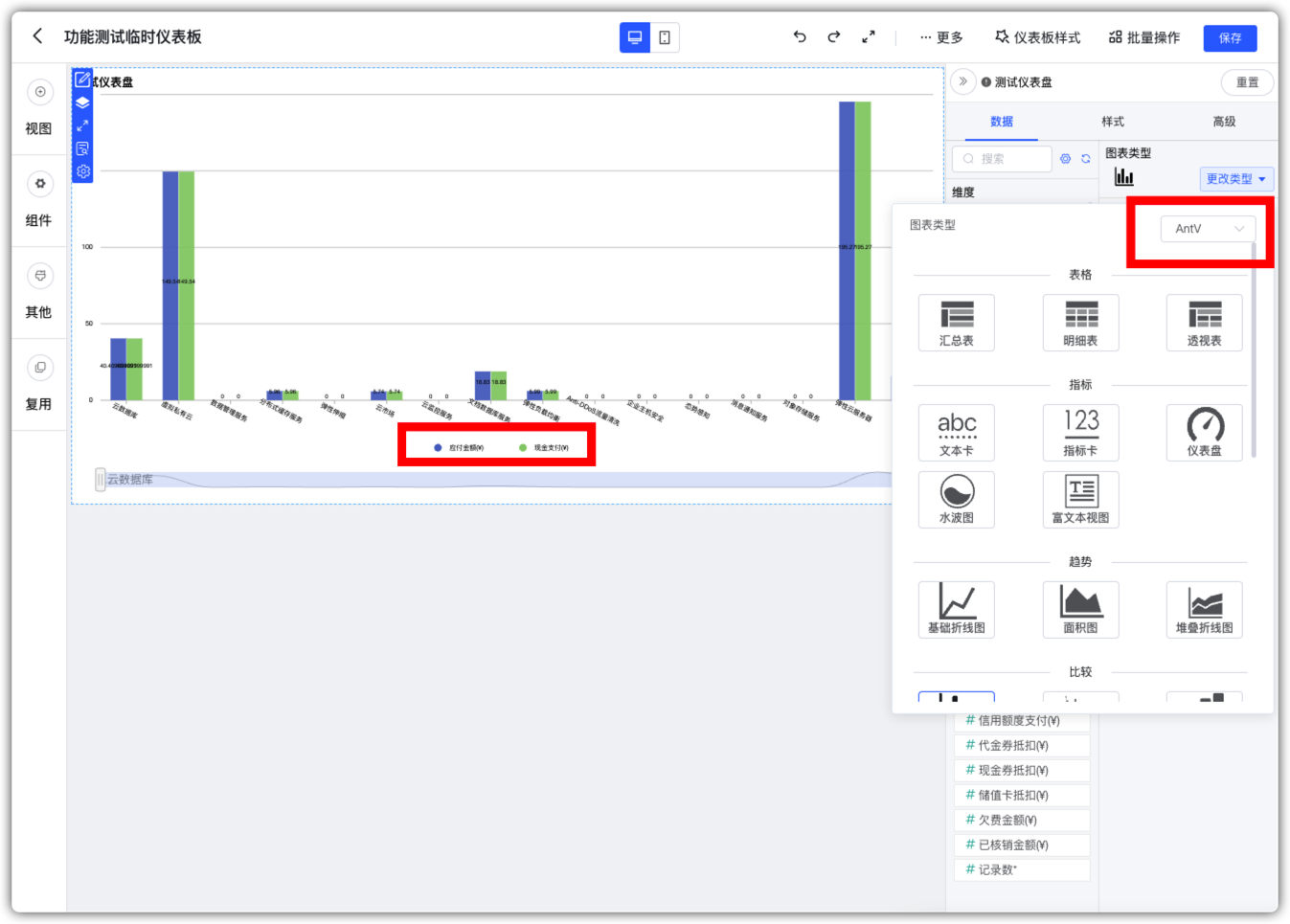Click the info icon beside 测试仪表盘
The image size is (1290, 924).
tap(985, 82)
